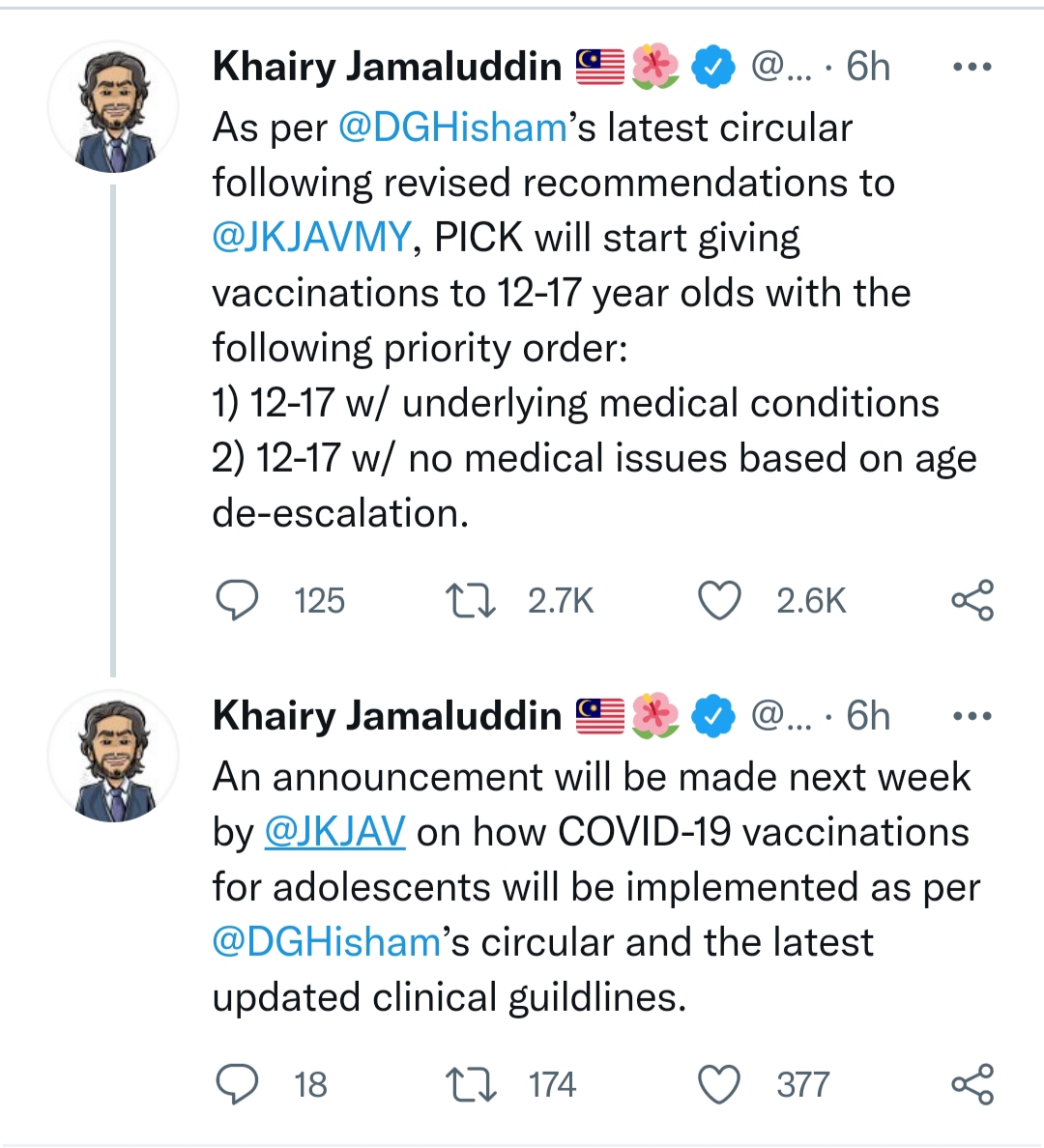Screen dimensions: 1044x1148
Task: Open more options for the first tweet
Action: point(971,67)
